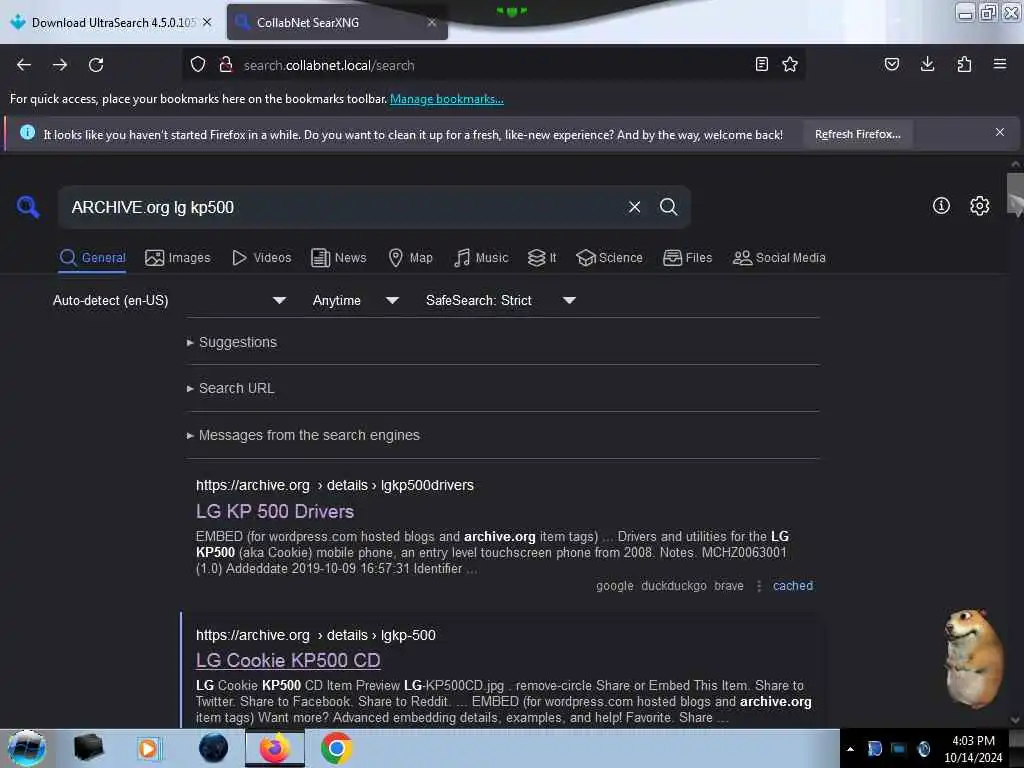Open the Firefox hamburger menu

[x=1000, y=64]
